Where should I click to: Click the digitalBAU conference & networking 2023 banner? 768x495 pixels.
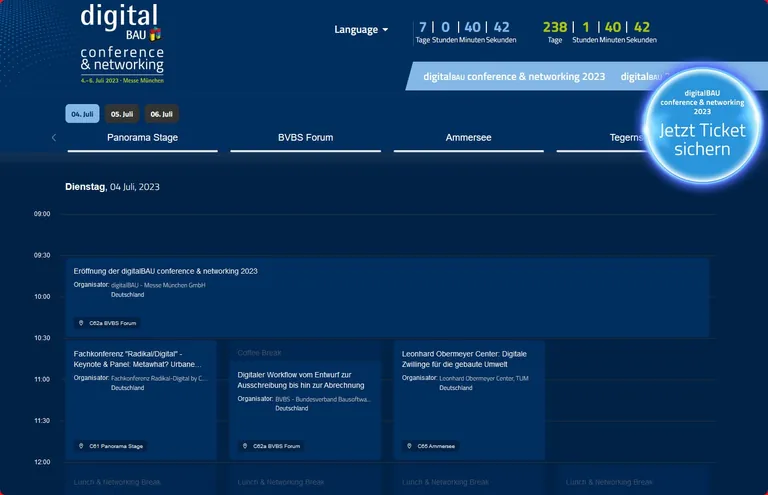coord(514,76)
